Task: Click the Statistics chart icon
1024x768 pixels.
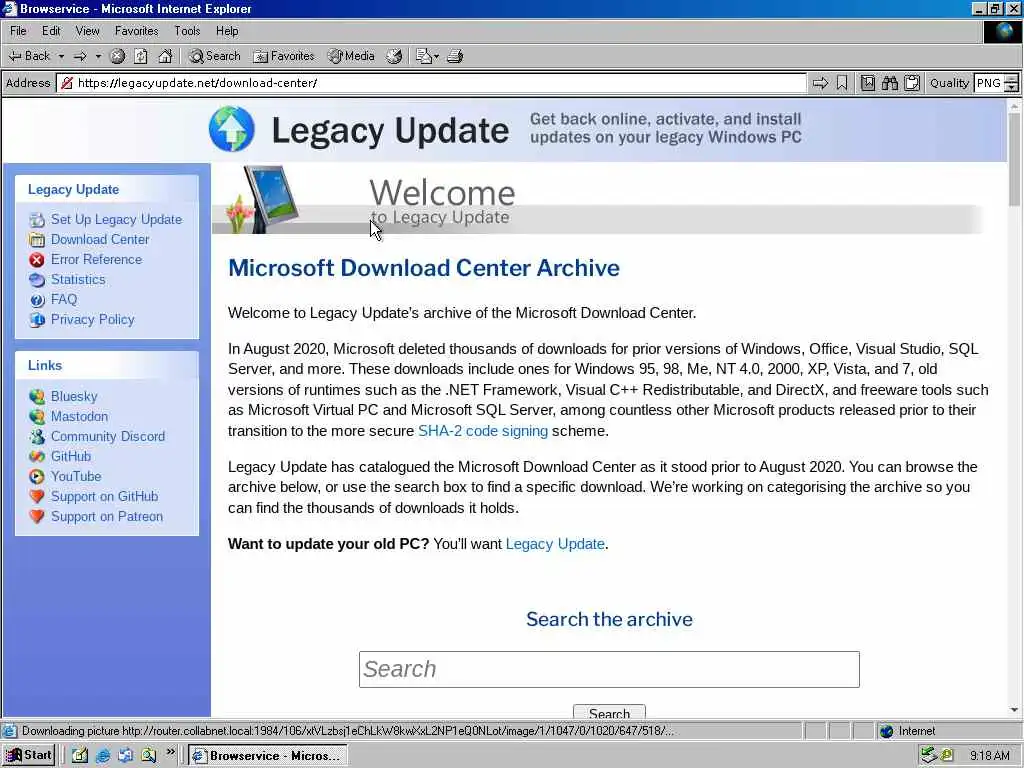Action: point(37,280)
